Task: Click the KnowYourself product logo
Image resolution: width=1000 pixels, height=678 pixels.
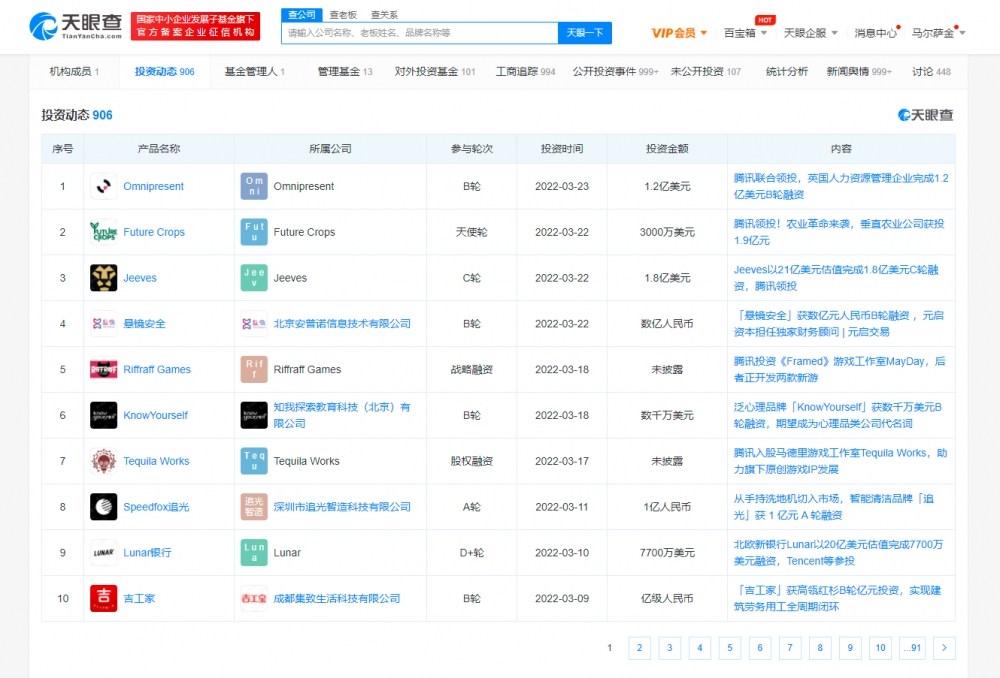Action: [x=103, y=415]
